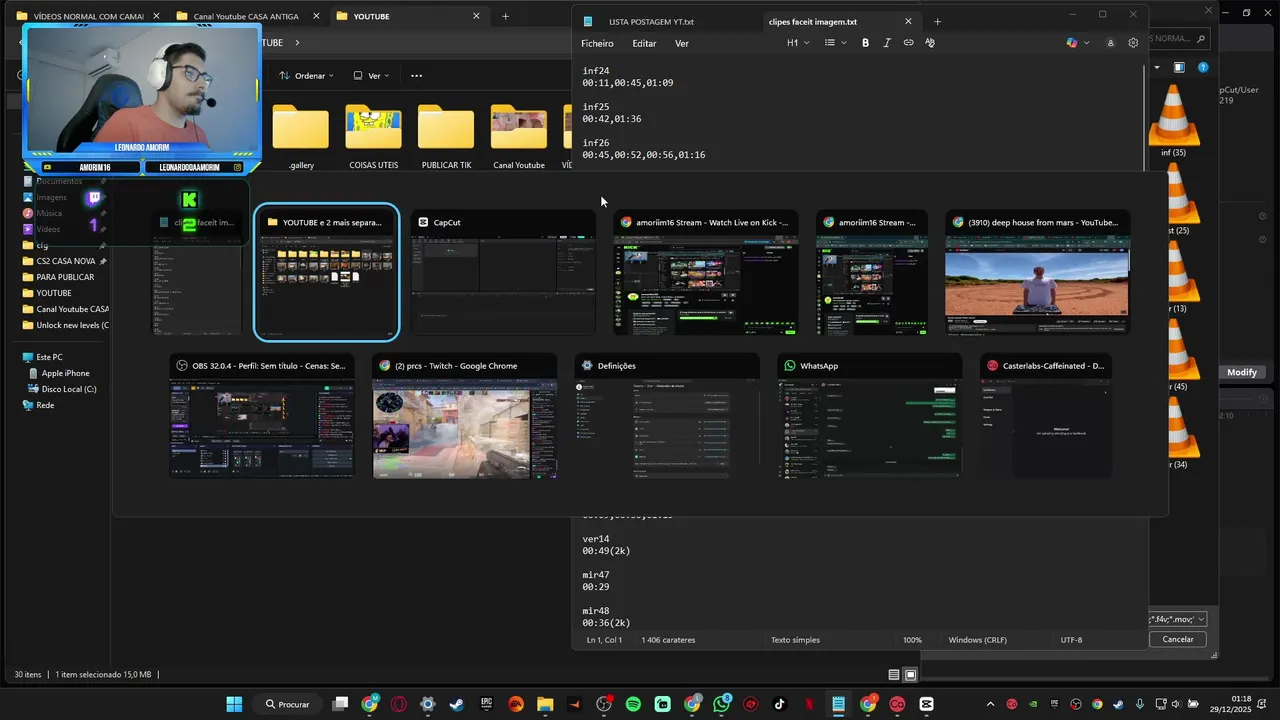1280x720 pixels.
Task: Click the Modify button
Action: (1241, 372)
